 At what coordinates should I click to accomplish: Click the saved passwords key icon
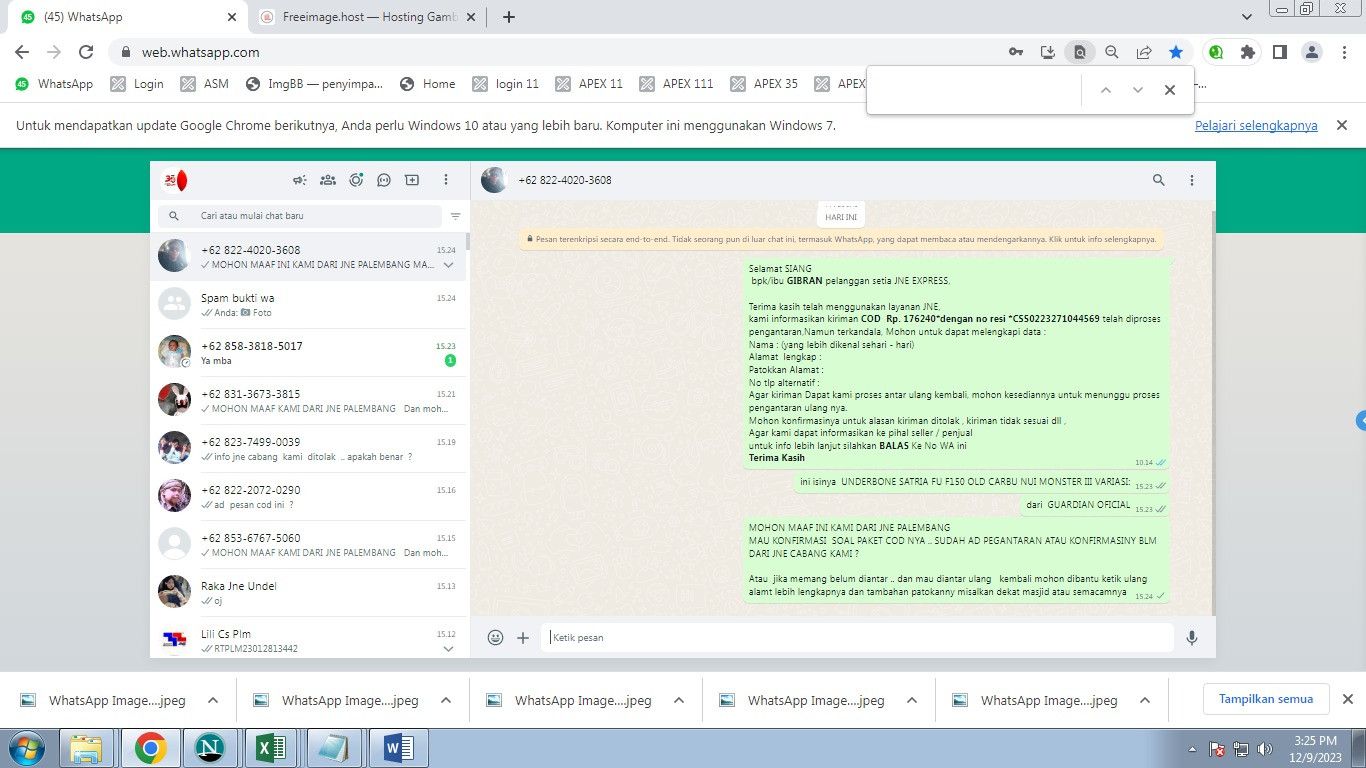click(1016, 52)
